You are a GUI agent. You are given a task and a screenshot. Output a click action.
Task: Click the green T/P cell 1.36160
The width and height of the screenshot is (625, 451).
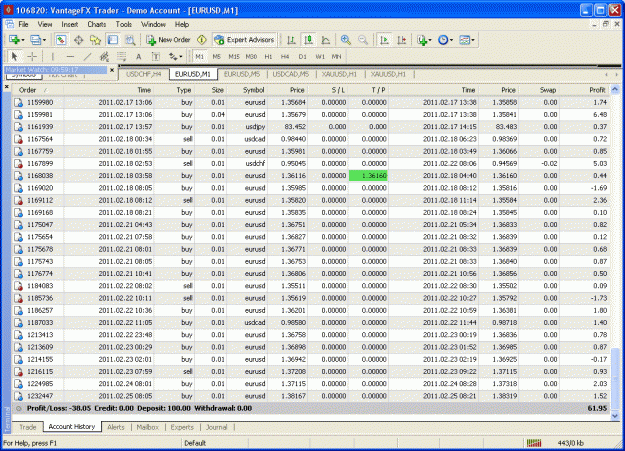coord(368,176)
